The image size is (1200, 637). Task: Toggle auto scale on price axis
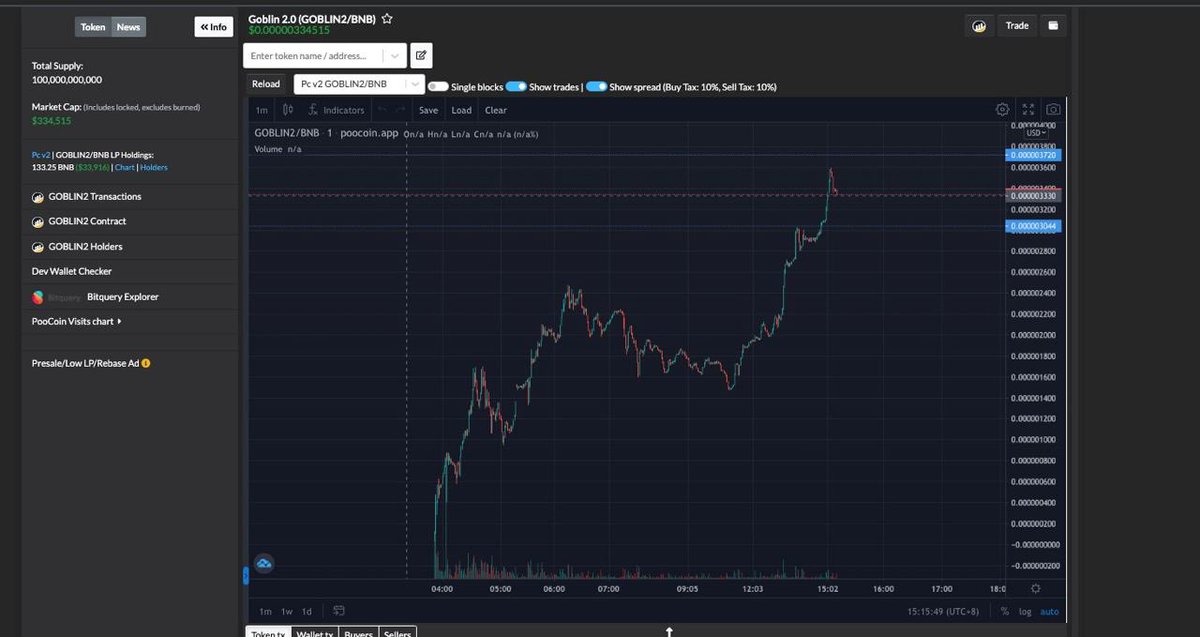1049,611
